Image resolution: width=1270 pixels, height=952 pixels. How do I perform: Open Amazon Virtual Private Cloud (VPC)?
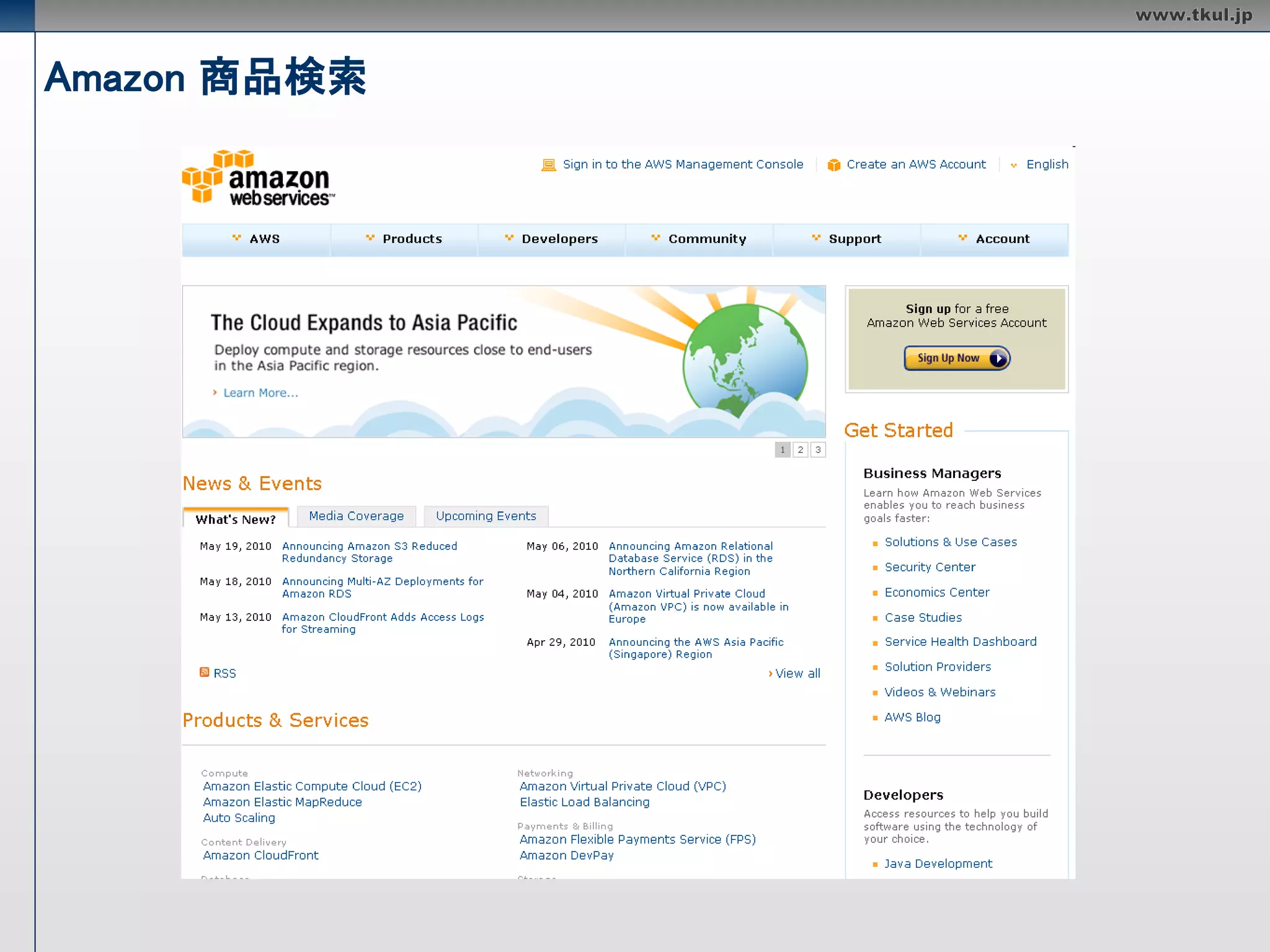pos(623,787)
